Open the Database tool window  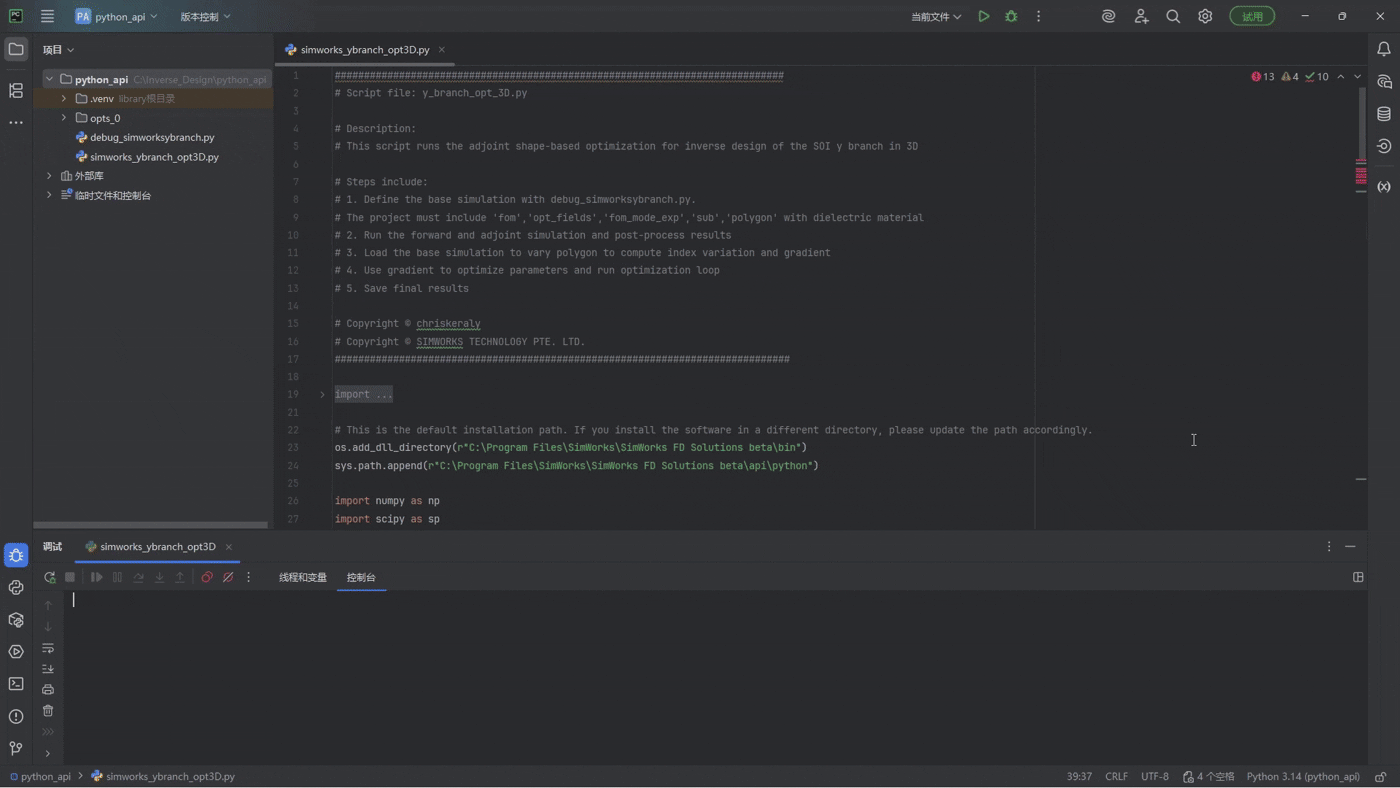point(1384,114)
